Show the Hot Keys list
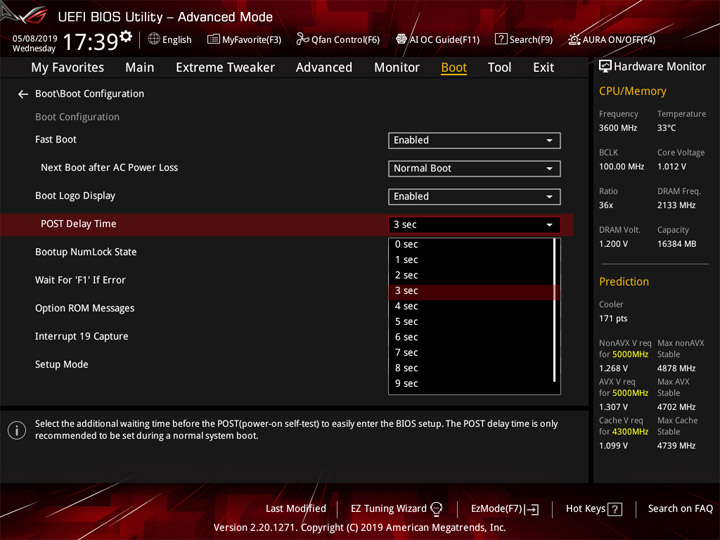The height and width of the screenshot is (540, 720). (x=594, y=509)
